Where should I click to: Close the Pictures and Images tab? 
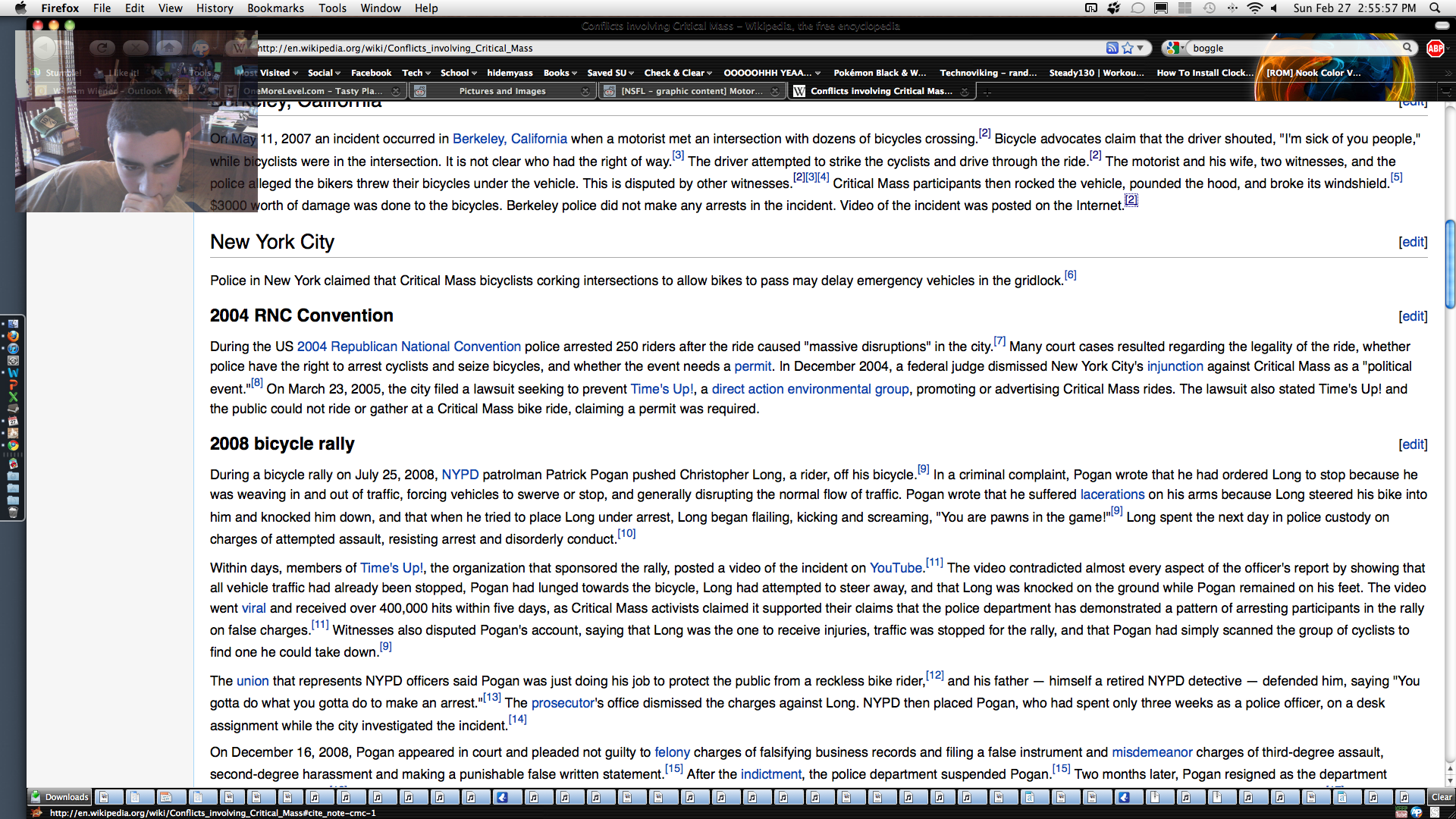point(585,91)
